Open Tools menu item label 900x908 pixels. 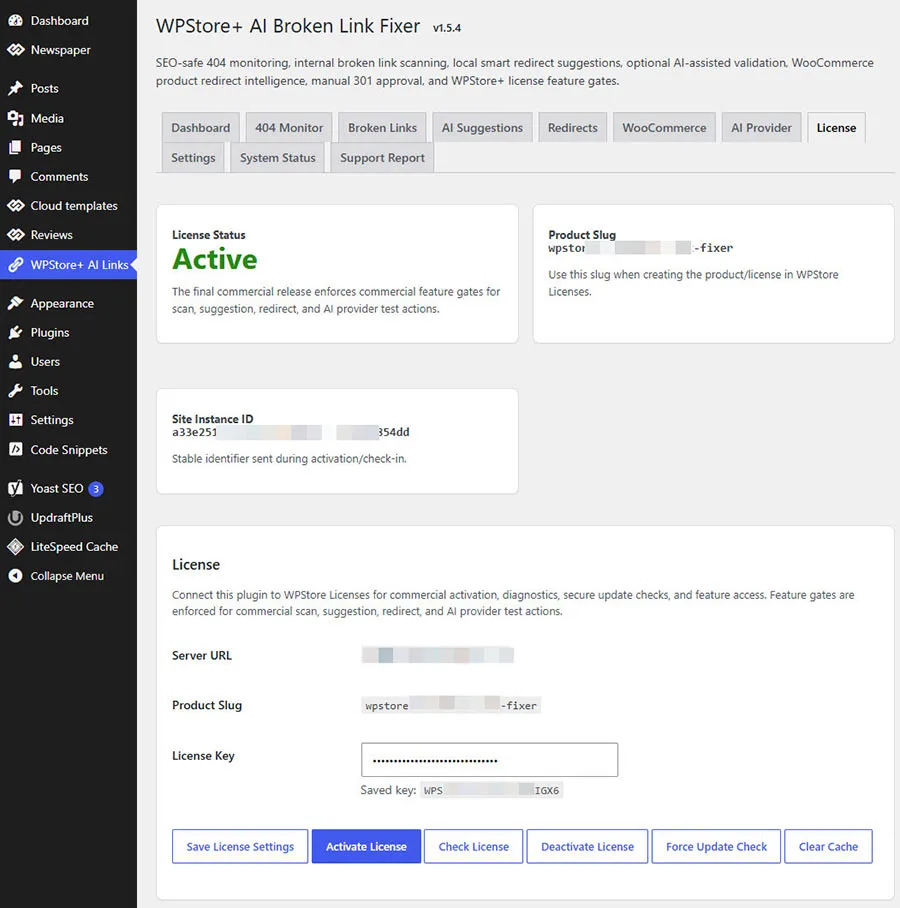pos(44,391)
